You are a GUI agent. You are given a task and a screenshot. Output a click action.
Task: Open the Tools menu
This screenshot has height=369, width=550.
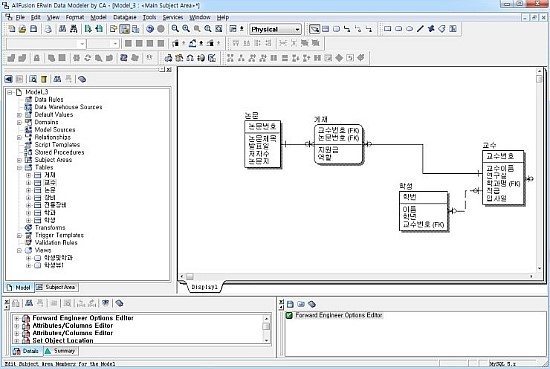(149, 17)
